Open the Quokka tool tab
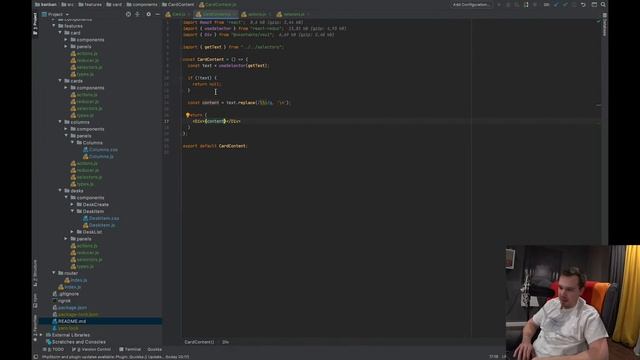Screen dimensions: 640x360 [x=154, y=350]
